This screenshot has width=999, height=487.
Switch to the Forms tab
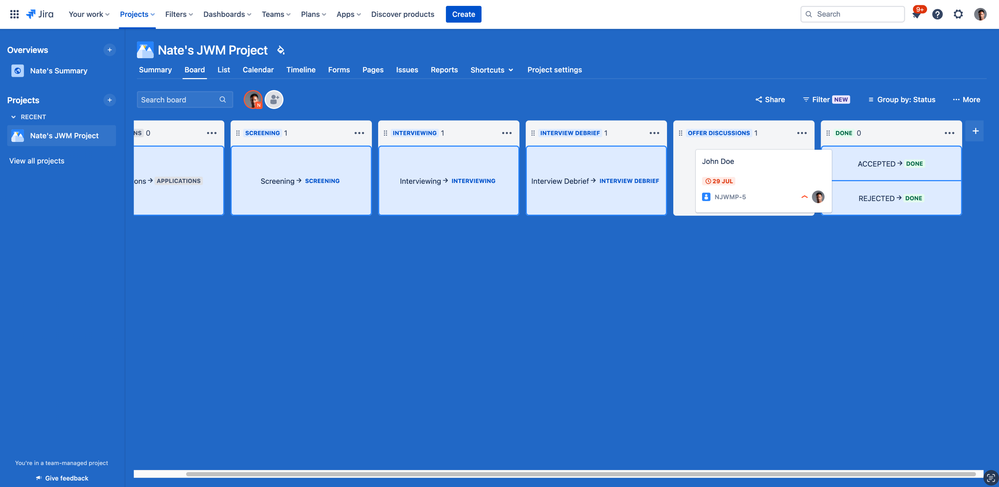pos(339,70)
